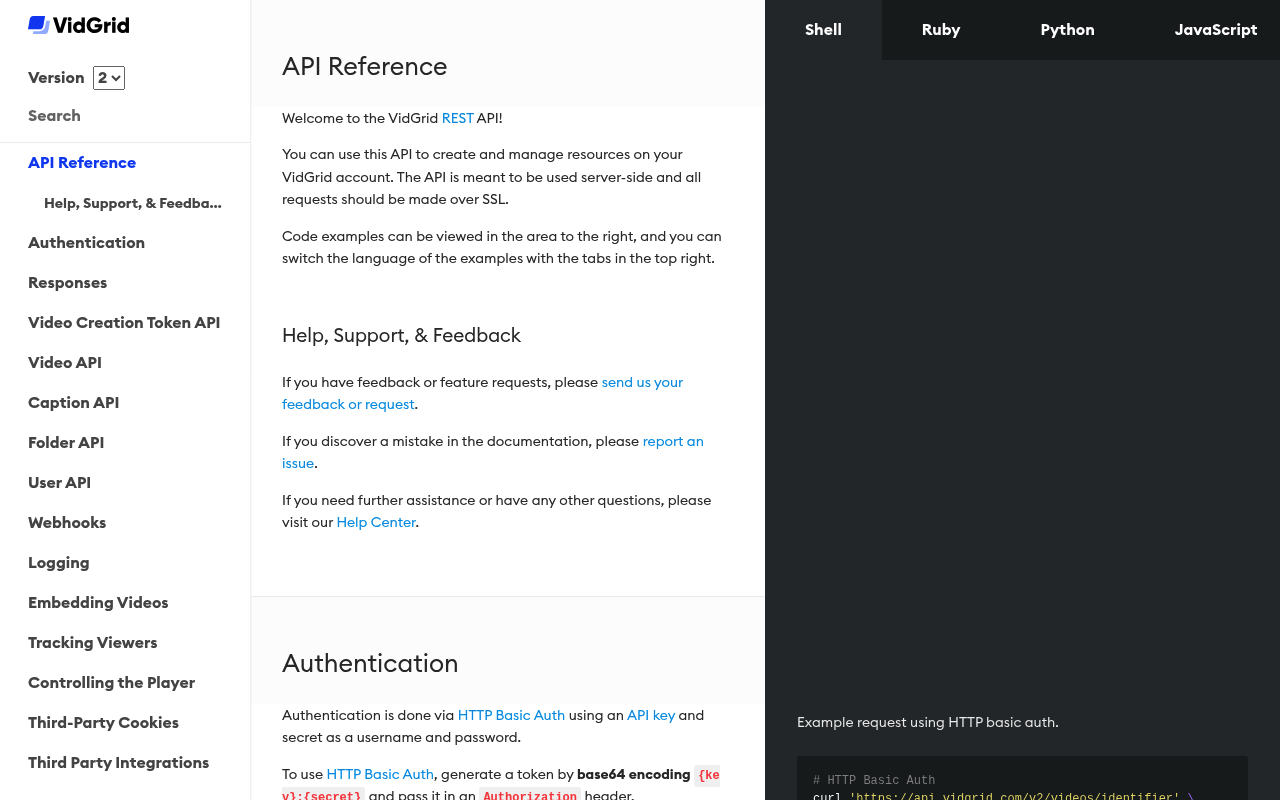Open HTTP Basic Auth link in Authentication intro
Viewport: 1280px width, 800px height.
[x=511, y=715]
